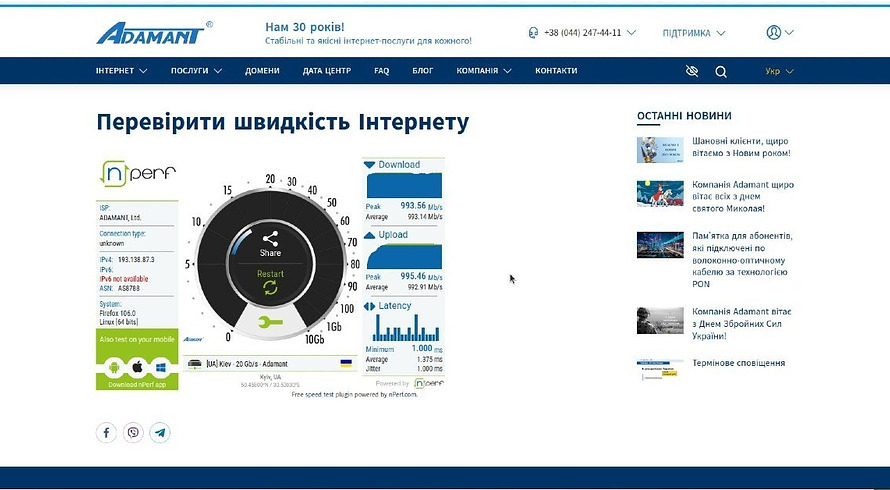Open news з Днем Збройних Сил
This screenshot has width=890, height=490.
[741, 324]
